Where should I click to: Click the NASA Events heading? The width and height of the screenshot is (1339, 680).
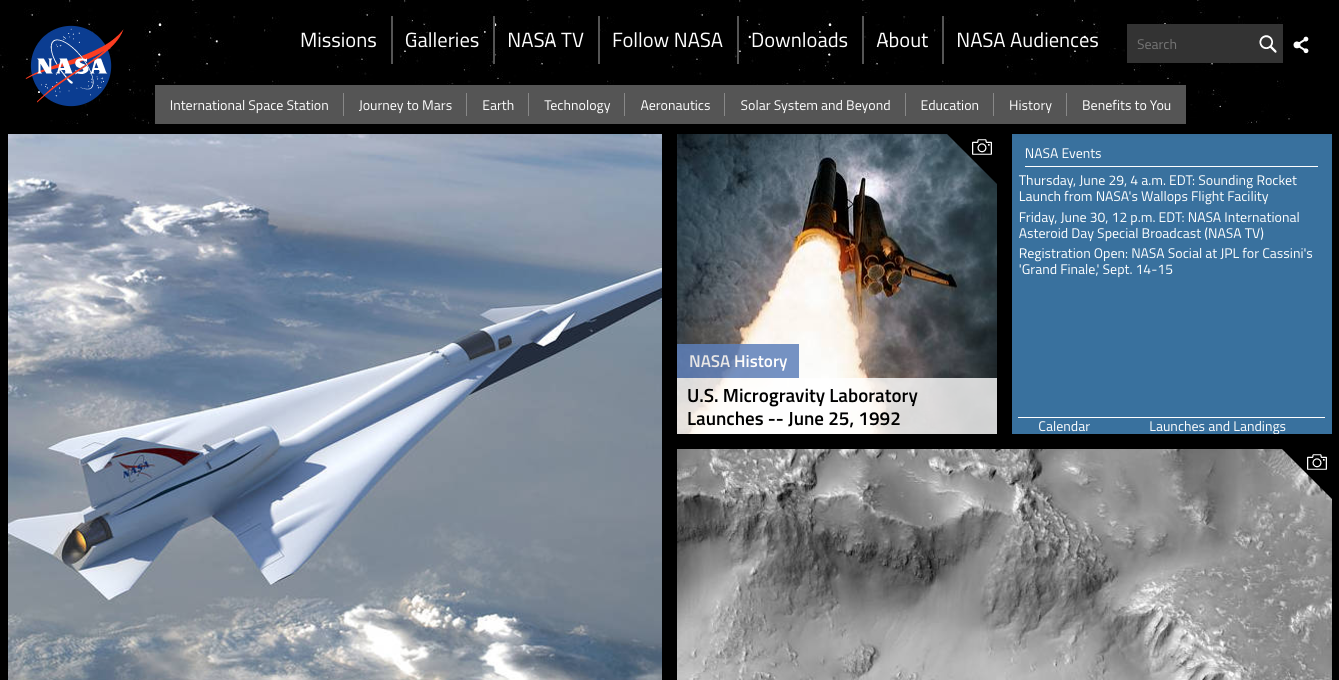(1063, 153)
